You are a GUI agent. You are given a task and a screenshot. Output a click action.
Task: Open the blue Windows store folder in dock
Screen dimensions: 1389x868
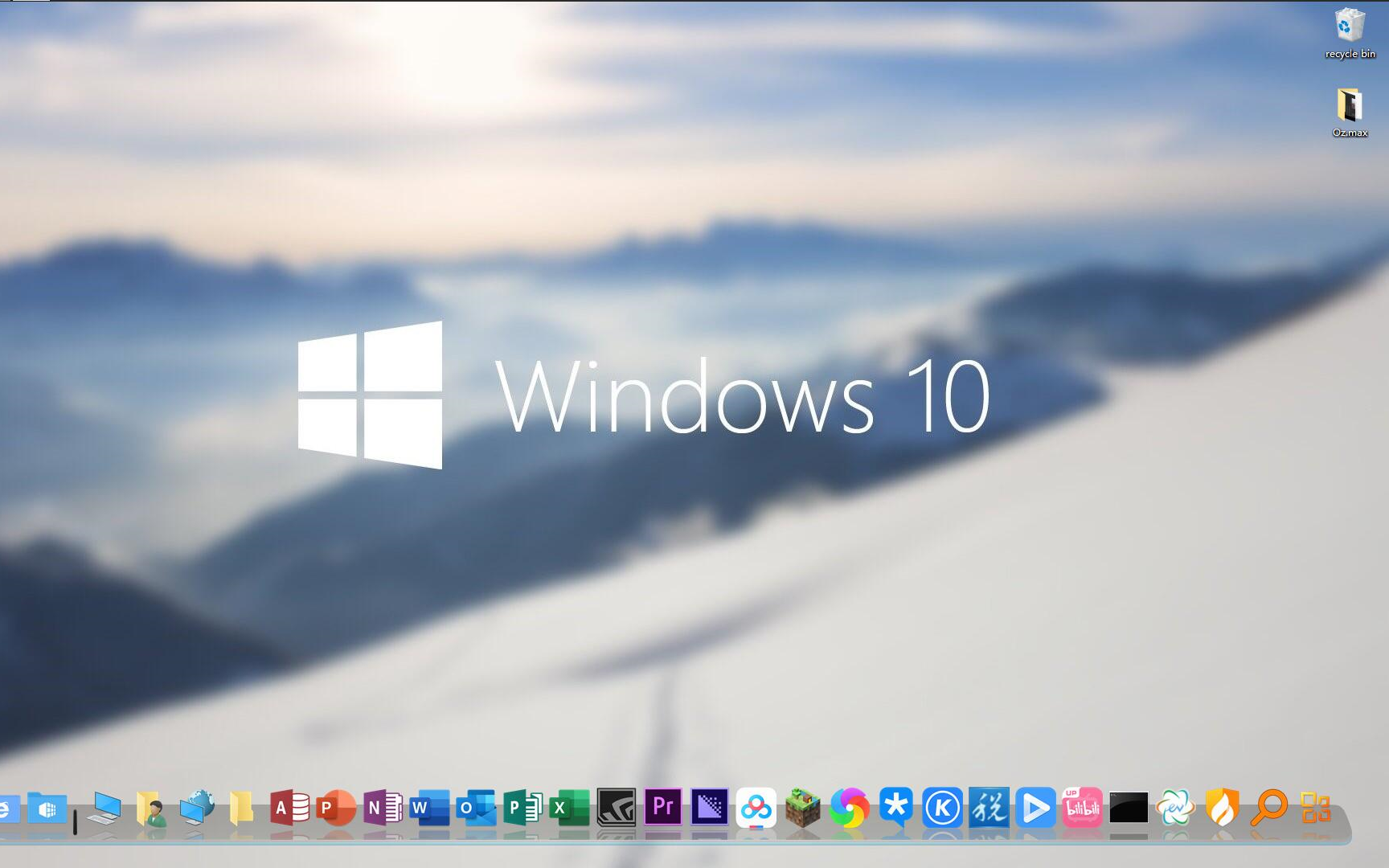click(x=47, y=809)
